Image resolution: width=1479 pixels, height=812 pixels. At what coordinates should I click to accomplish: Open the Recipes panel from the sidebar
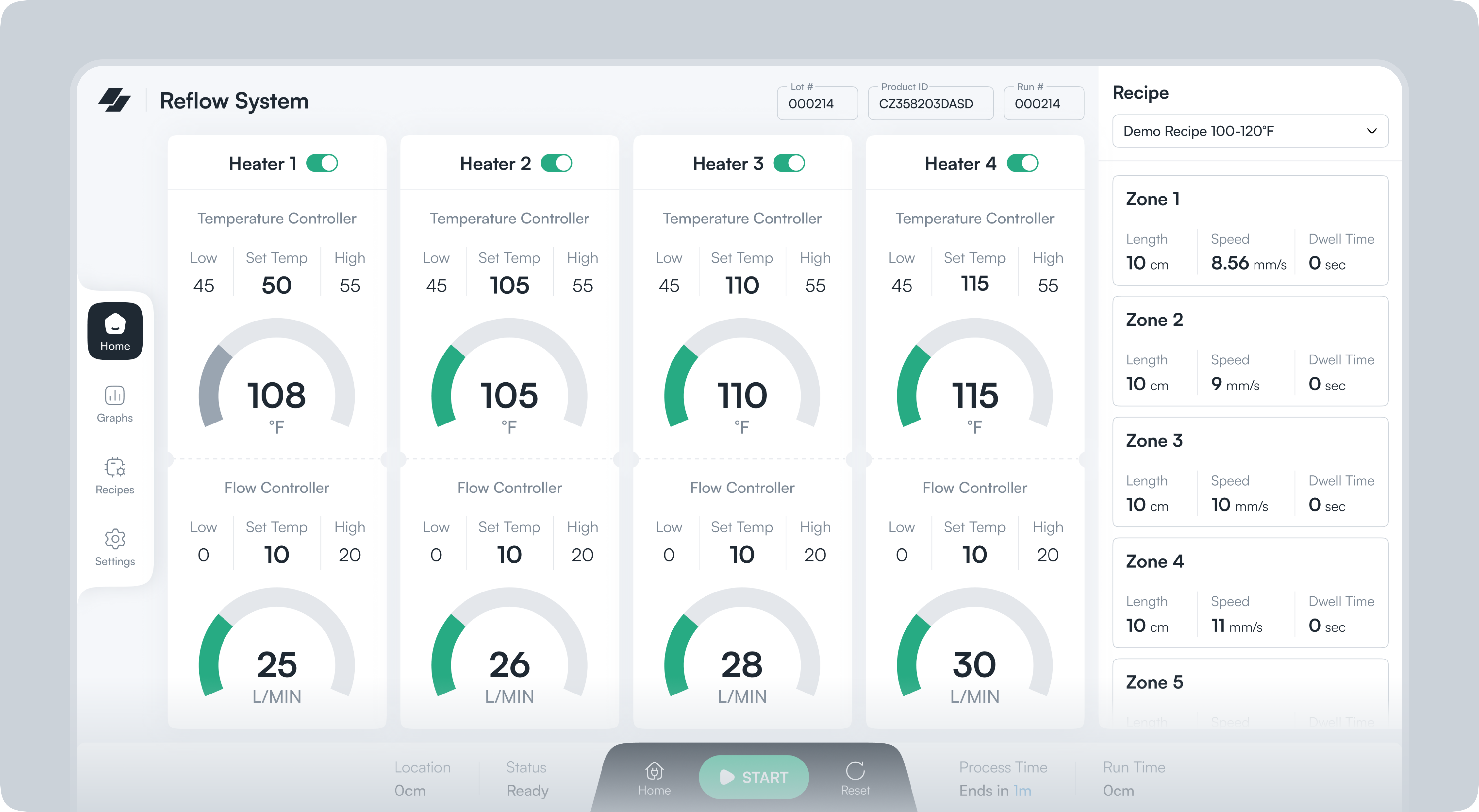tap(114, 476)
